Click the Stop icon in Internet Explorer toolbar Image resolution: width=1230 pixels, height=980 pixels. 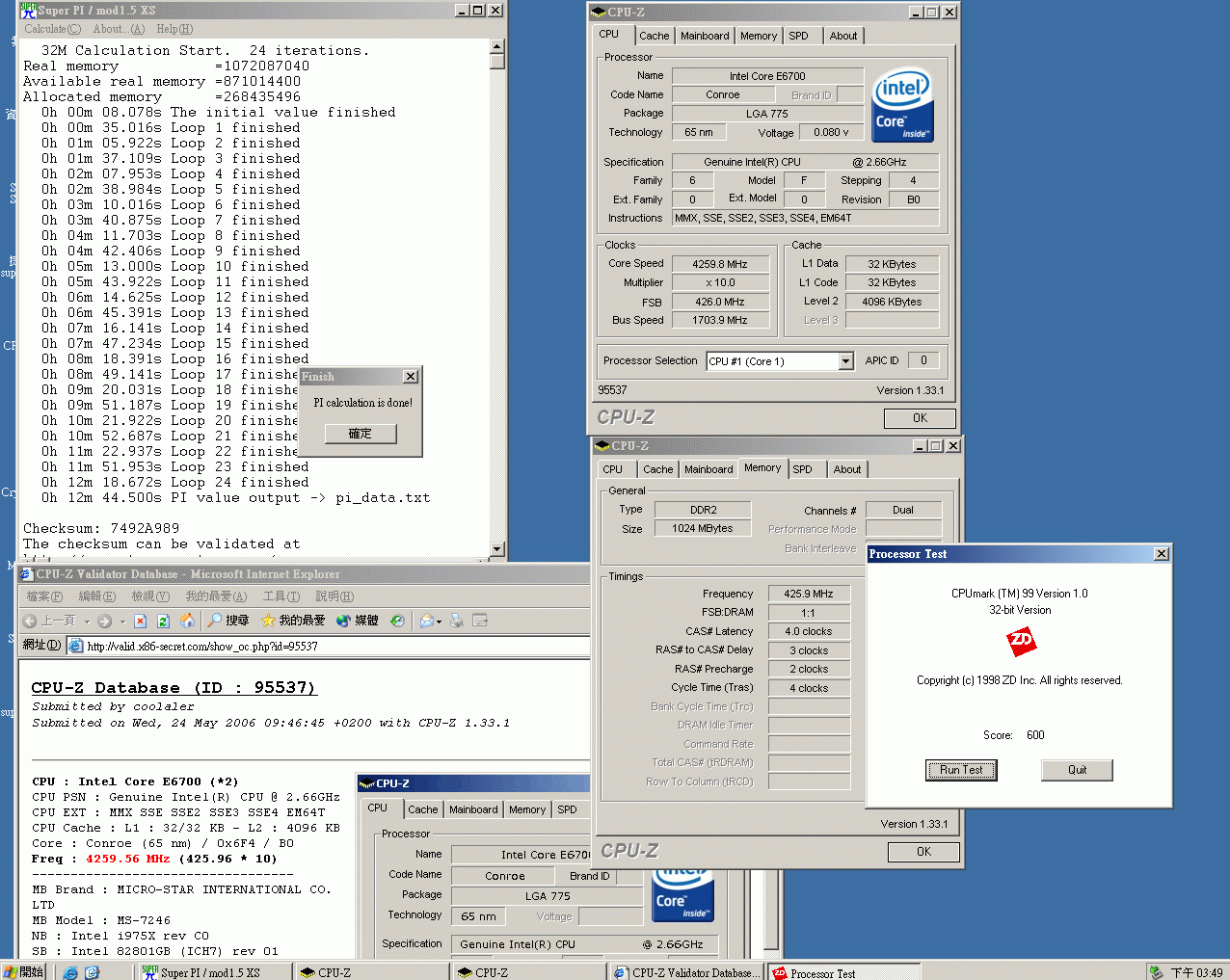(x=140, y=622)
